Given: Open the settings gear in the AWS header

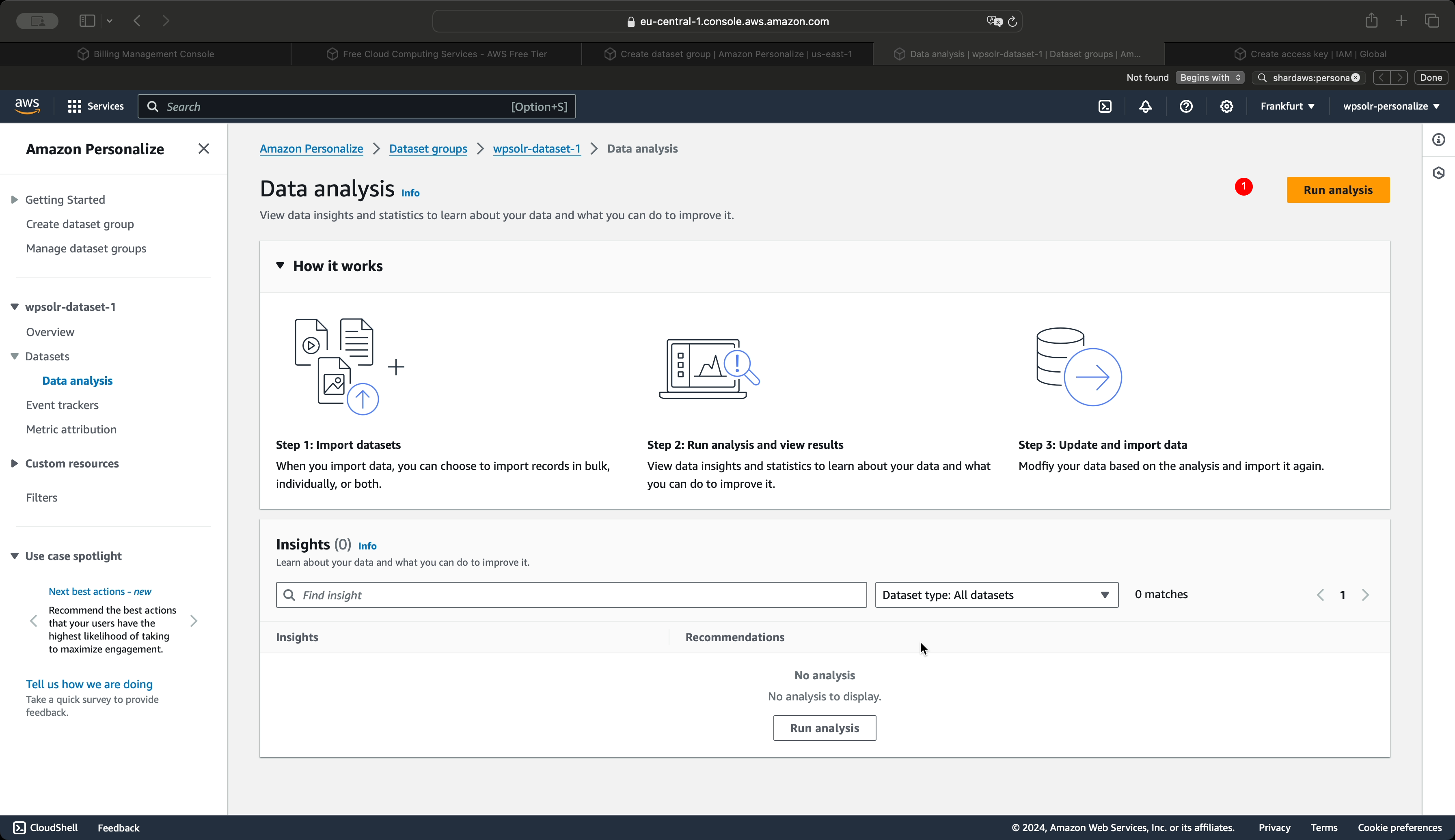Looking at the screenshot, I should click(x=1226, y=106).
